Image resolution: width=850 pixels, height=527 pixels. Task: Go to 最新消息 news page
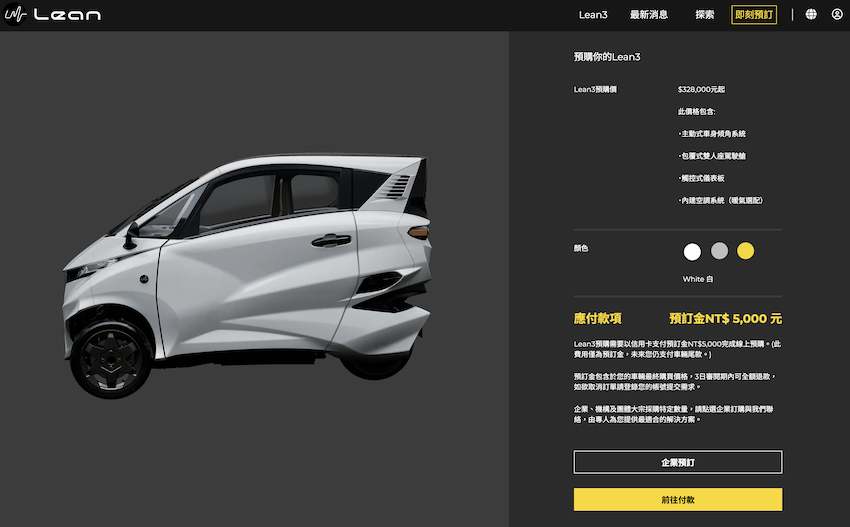pyautogui.click(x=648, y=15)
